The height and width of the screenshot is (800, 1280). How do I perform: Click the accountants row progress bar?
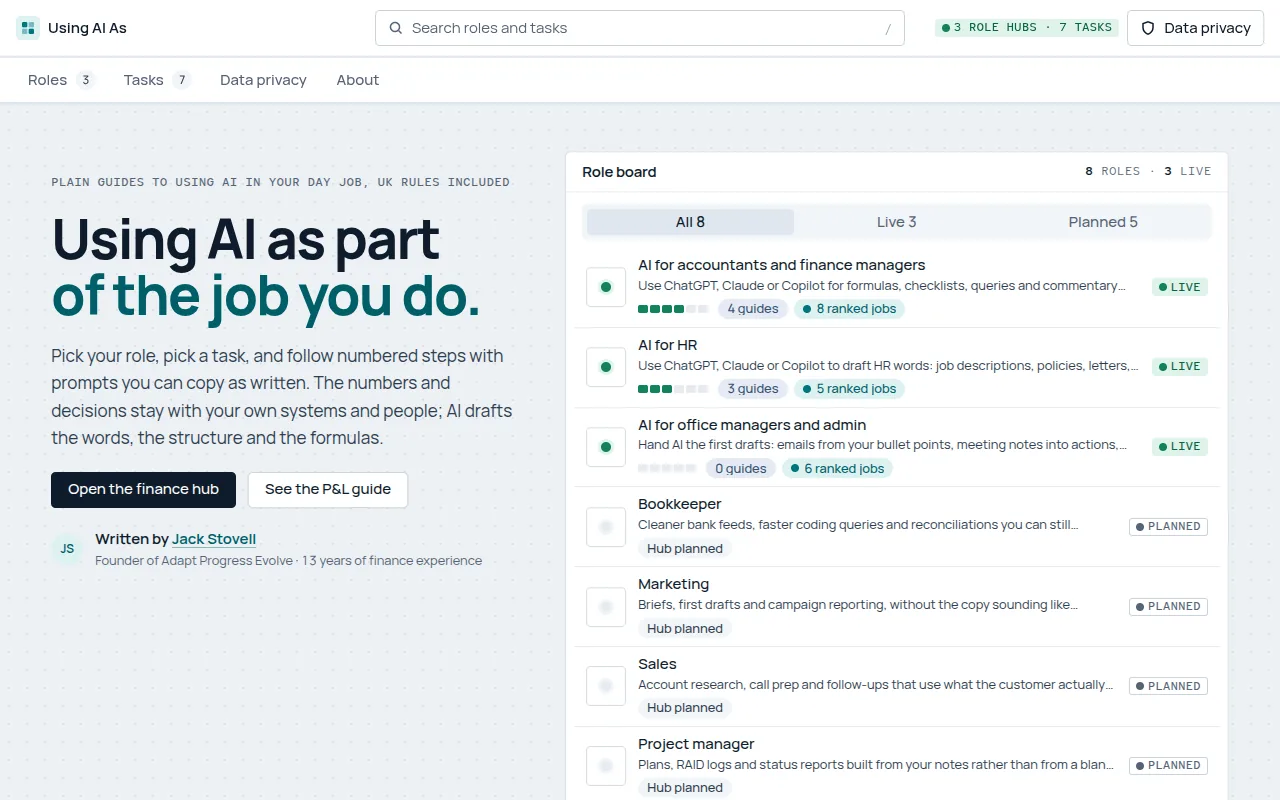click(673, 309)
